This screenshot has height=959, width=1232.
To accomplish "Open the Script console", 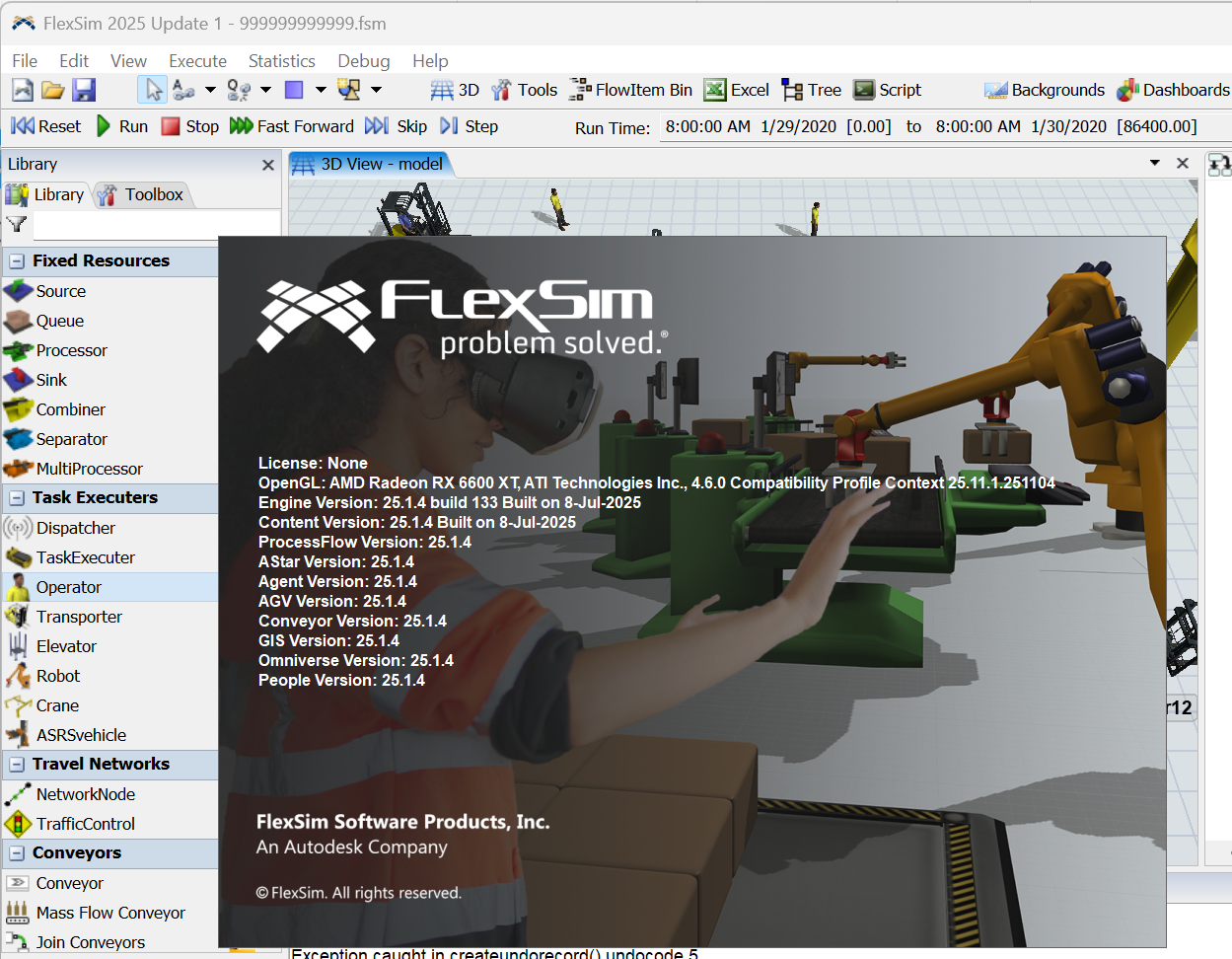I will click(888, 90).
